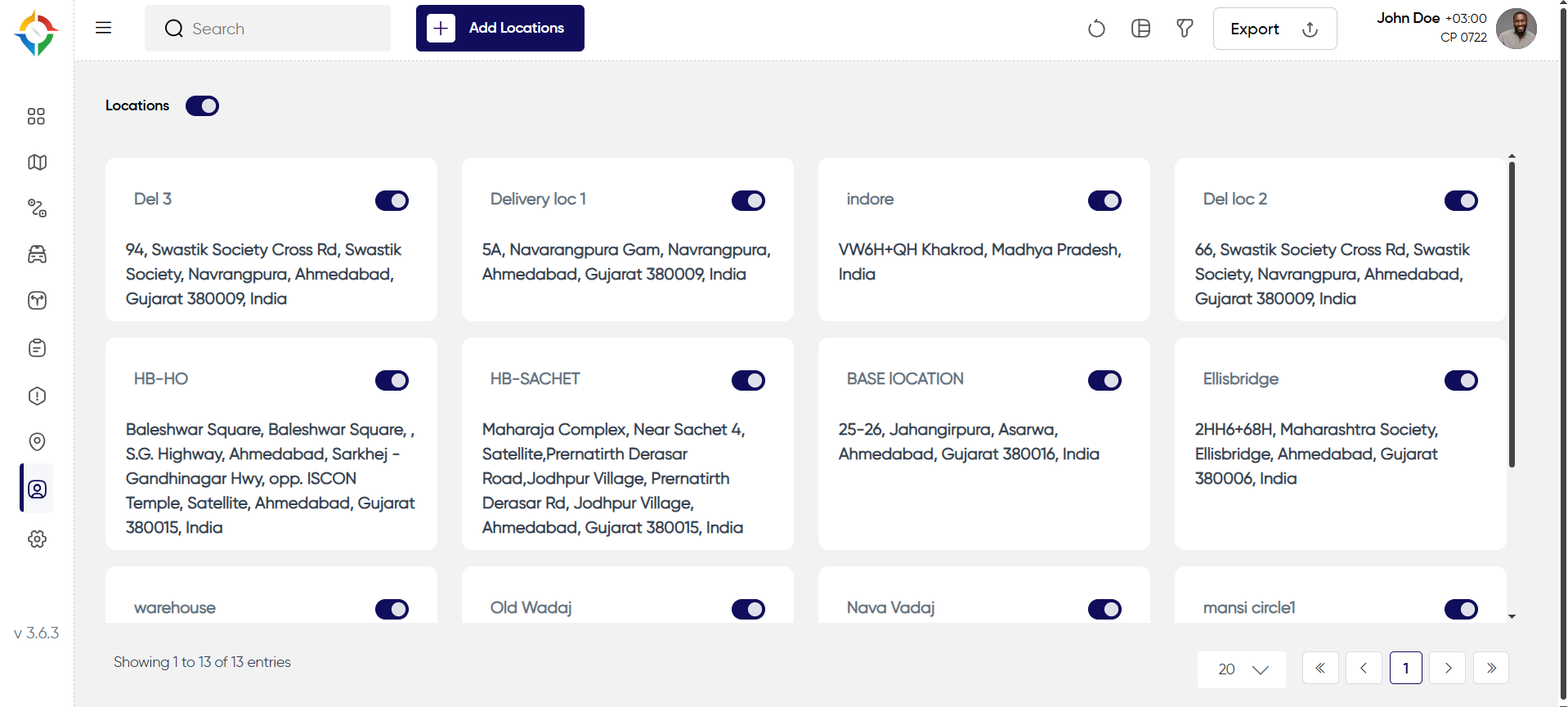Go to the next page arrow

(x=1448, y=668)
